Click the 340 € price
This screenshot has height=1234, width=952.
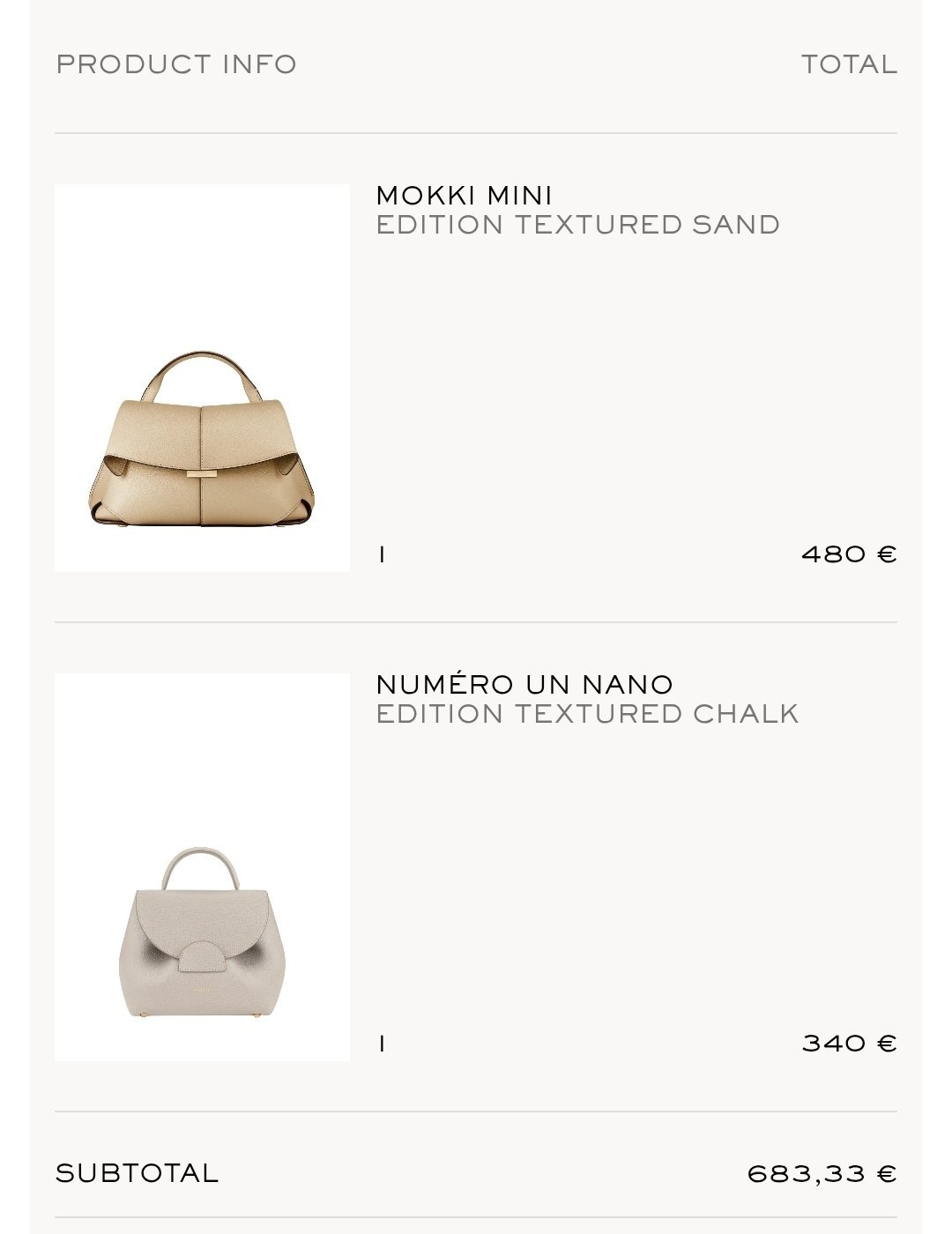pyautogui.click(x=849, y=1044)
